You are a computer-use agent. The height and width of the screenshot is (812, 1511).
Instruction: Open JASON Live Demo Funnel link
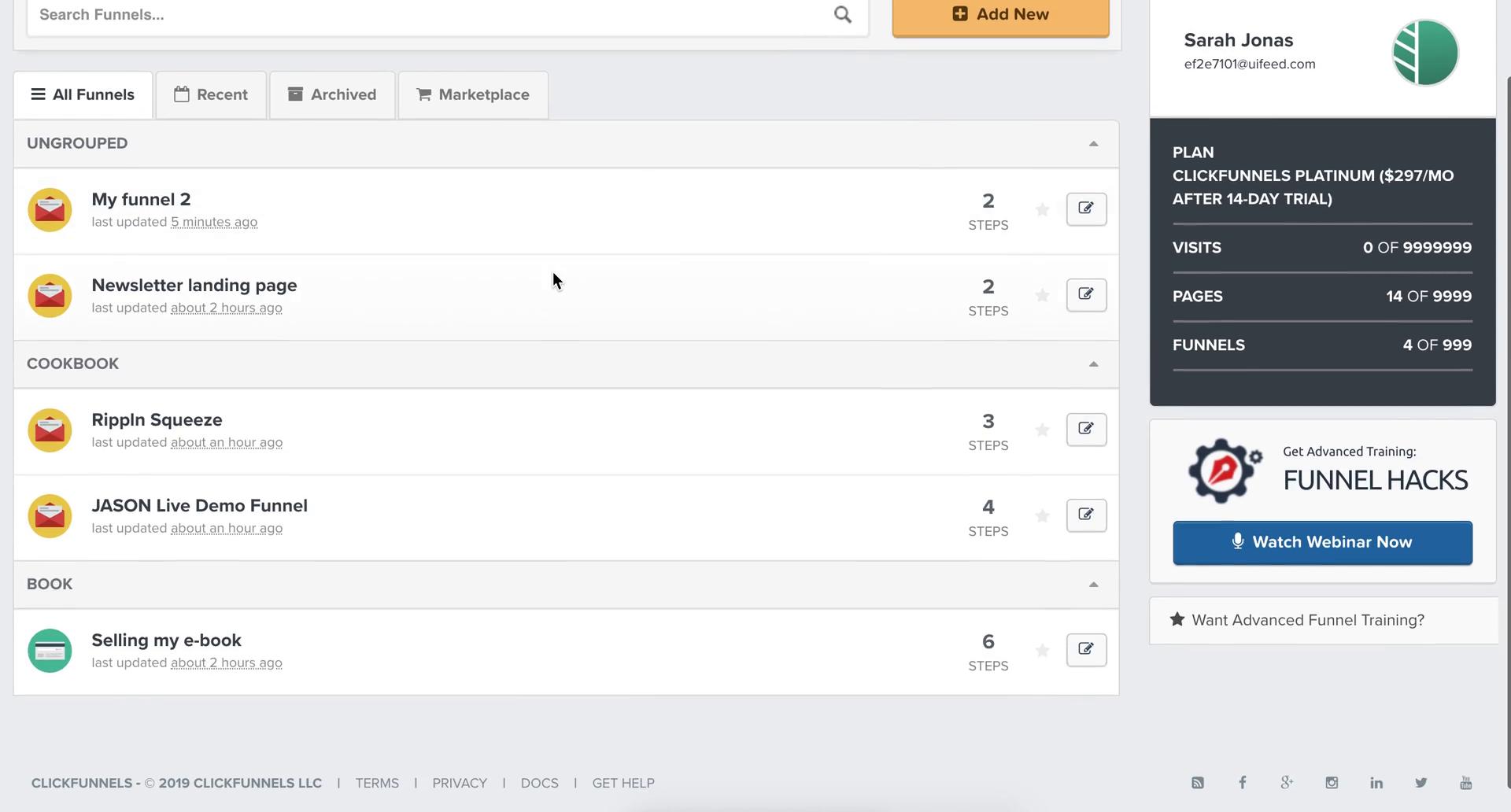(199, 505)
